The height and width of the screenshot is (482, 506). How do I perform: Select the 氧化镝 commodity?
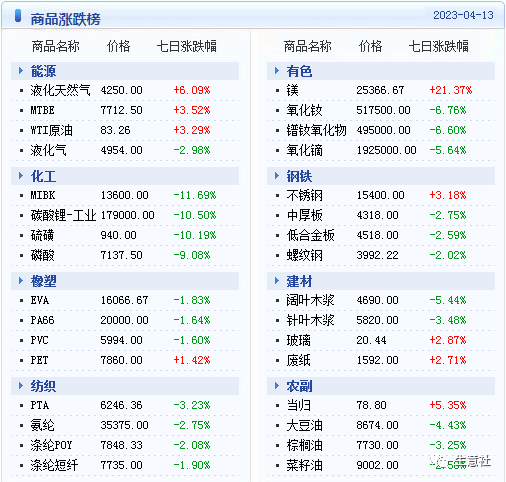tap(304, 150)
